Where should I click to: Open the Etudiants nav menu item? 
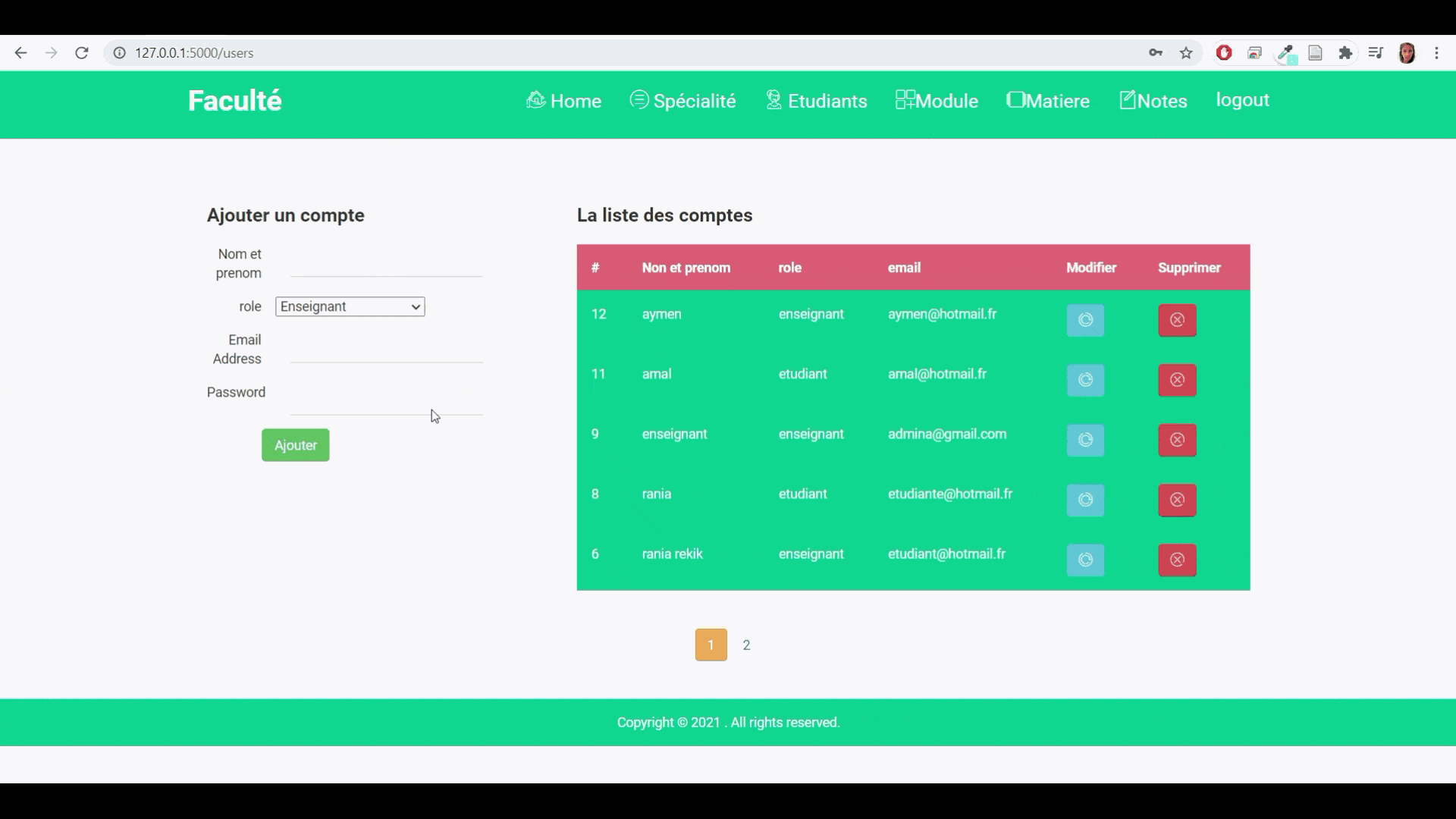(817, 101)
